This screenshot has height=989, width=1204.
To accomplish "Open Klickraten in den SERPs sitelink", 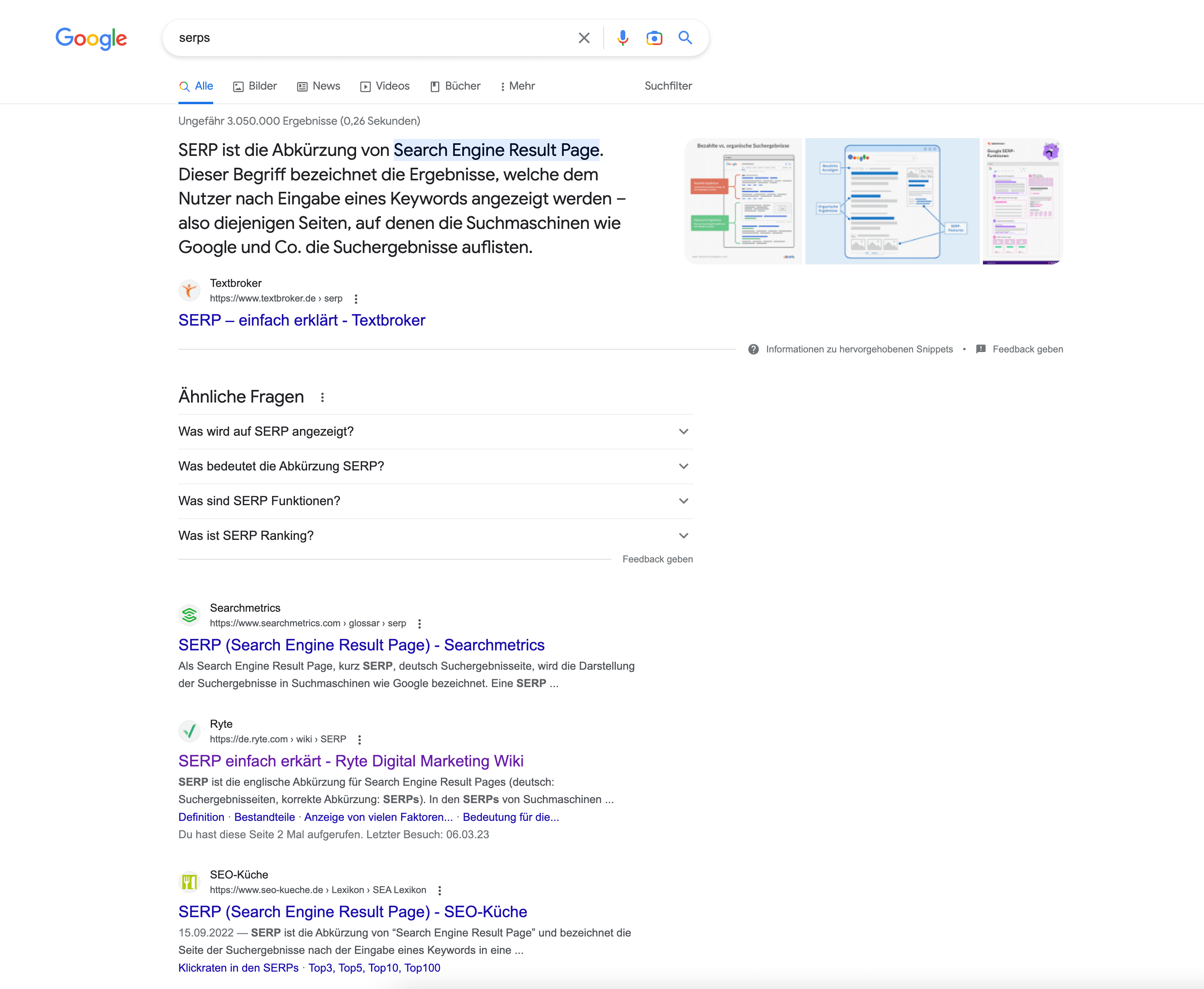I will pos(238,968).
